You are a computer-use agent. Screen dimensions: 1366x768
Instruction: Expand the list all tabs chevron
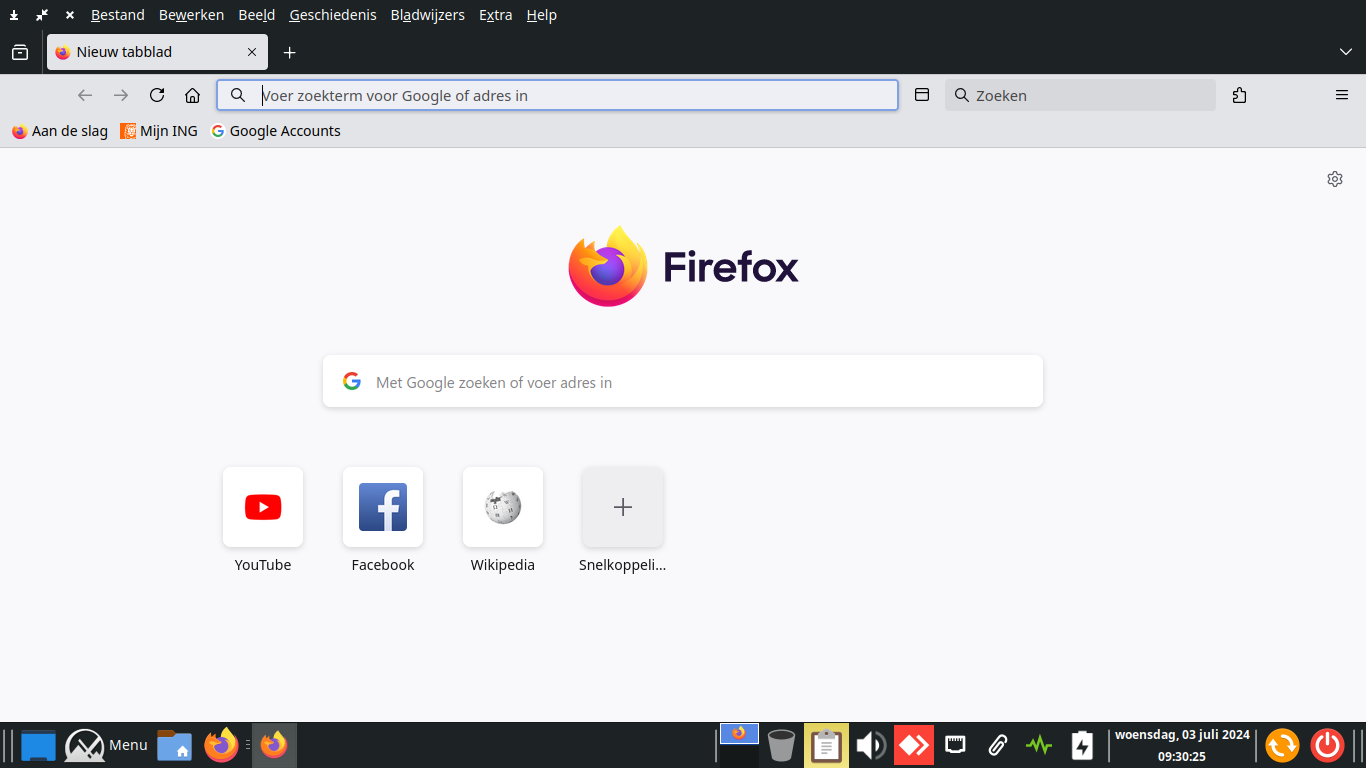(x=1345, y=52)
